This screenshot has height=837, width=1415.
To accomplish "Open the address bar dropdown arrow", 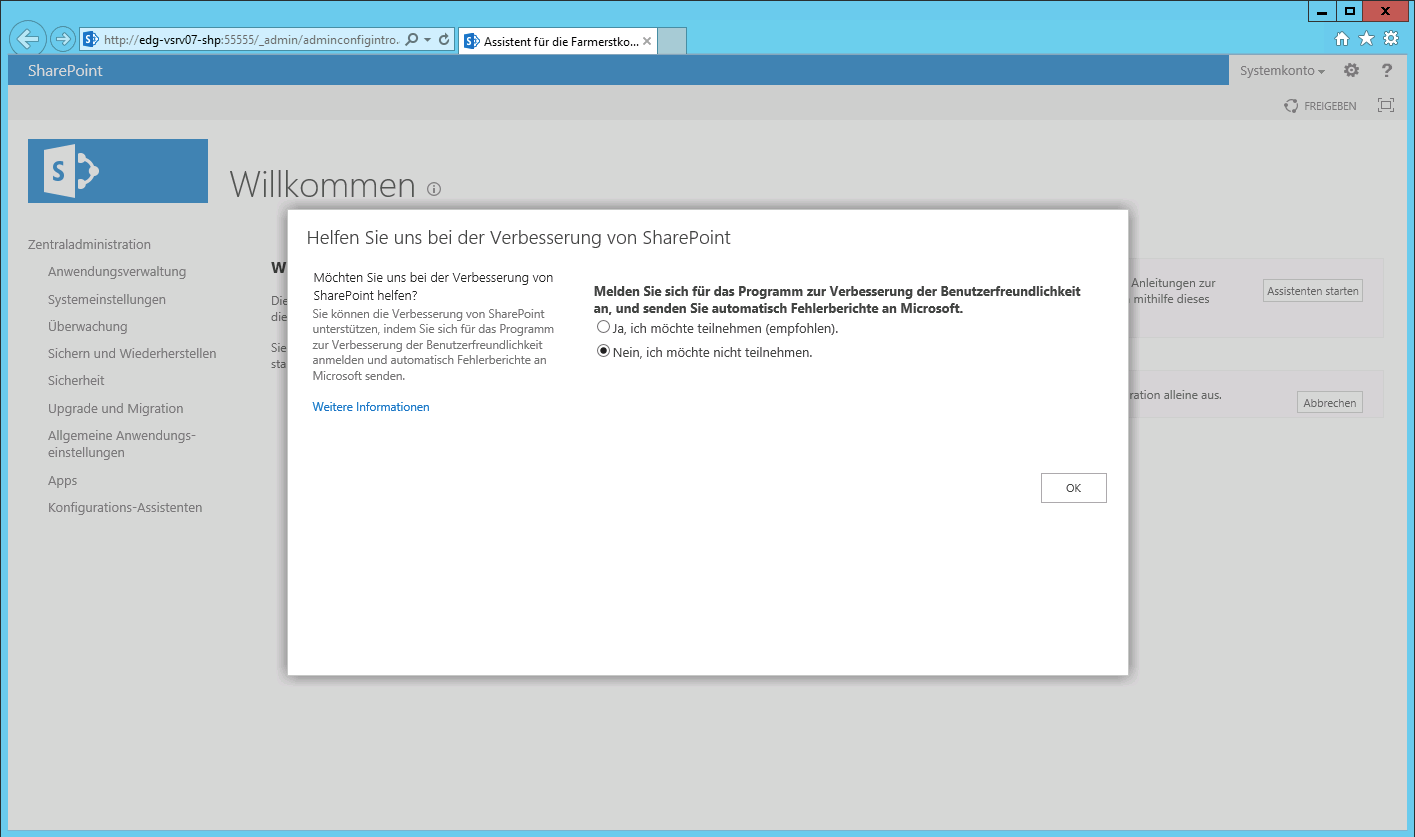I will pyautogui.click(x=428, y=40).
